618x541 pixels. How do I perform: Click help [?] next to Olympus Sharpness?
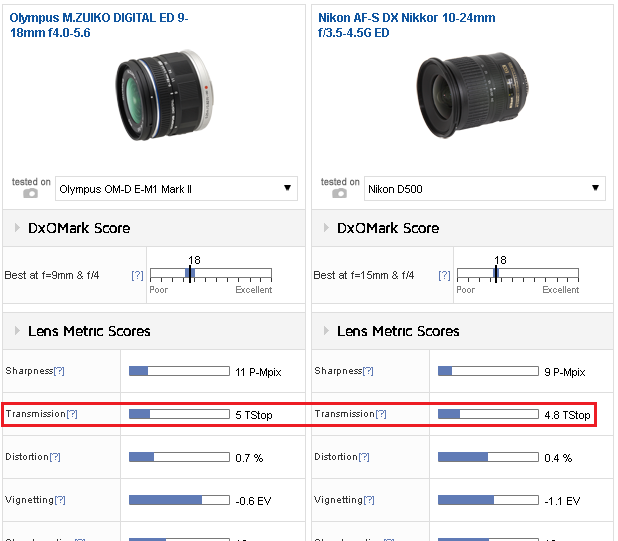pyautogui.click(x=59, y=371)
